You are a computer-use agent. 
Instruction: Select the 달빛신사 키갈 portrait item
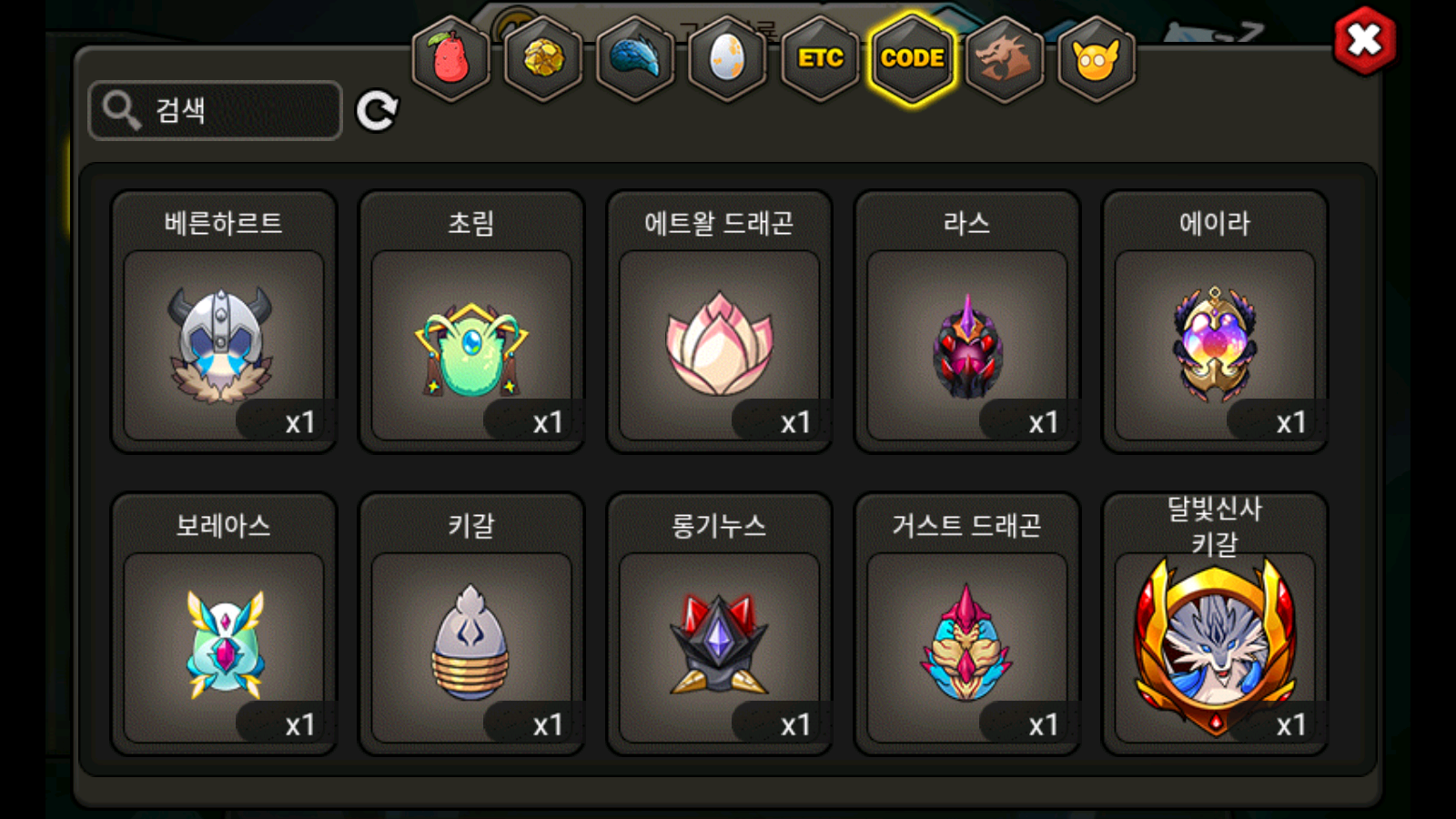click(1215, 623)
